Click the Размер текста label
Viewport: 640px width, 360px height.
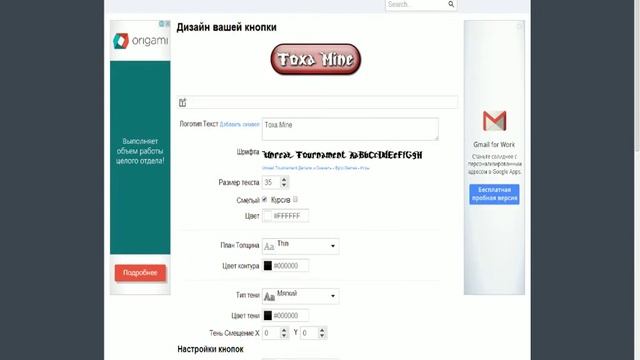click(x=239, y=182)
